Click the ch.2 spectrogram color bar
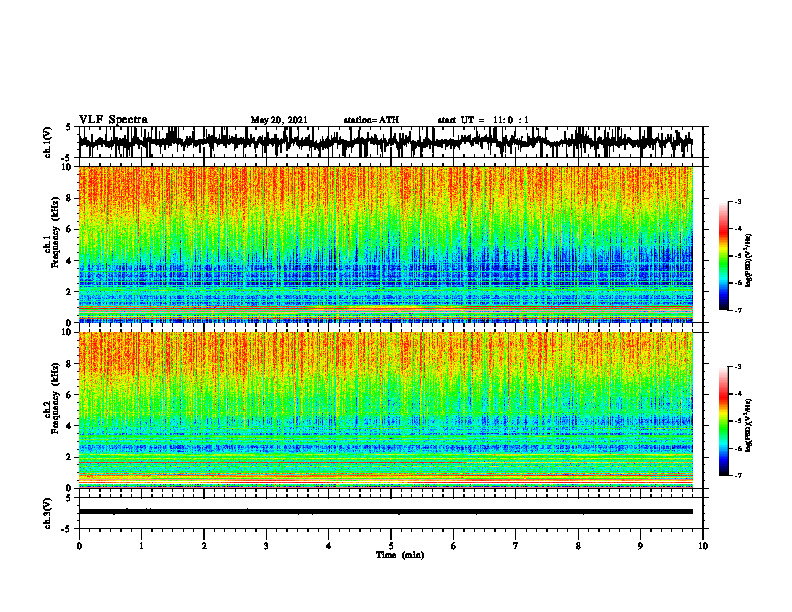 pyautogui.click(x=723, y=421)
